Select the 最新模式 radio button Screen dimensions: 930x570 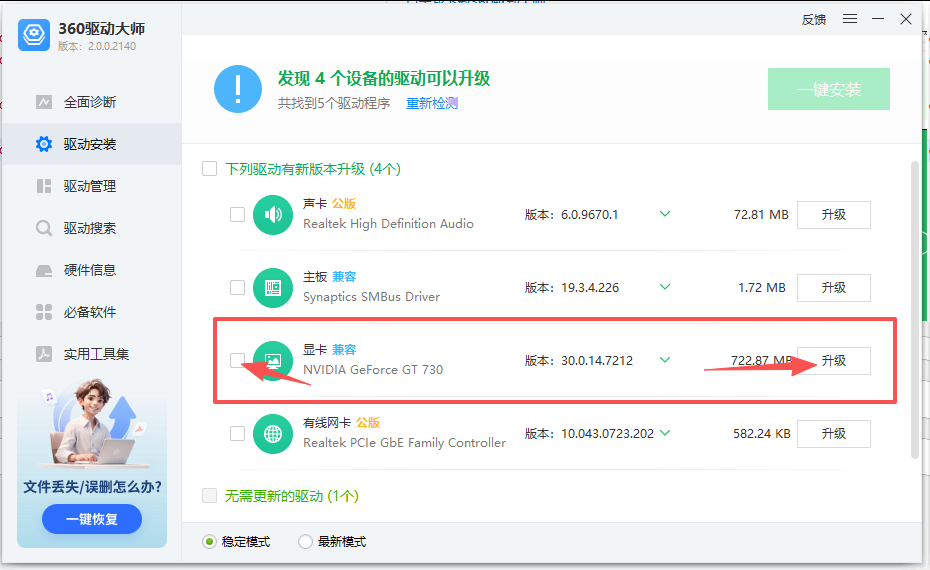[x=305, y=542]
